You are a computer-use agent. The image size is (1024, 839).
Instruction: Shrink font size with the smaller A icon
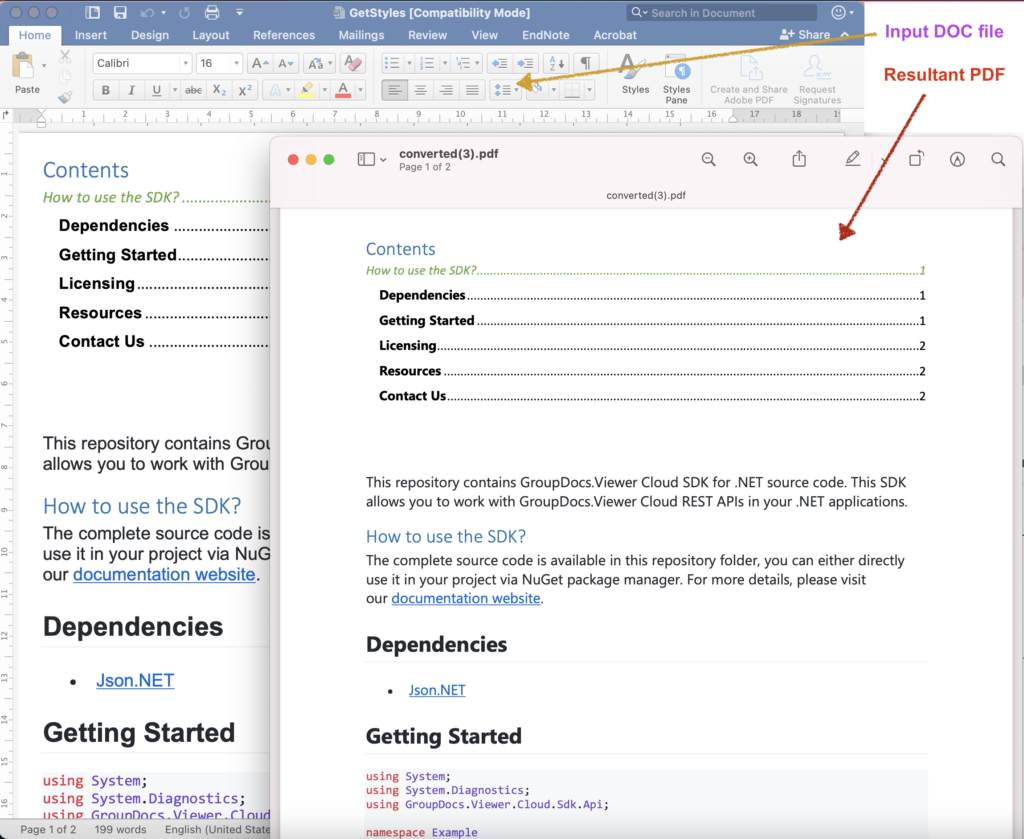pos(285,63)
